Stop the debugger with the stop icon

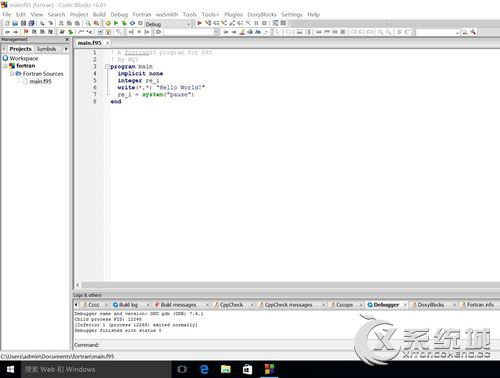[x=264, y=23]
